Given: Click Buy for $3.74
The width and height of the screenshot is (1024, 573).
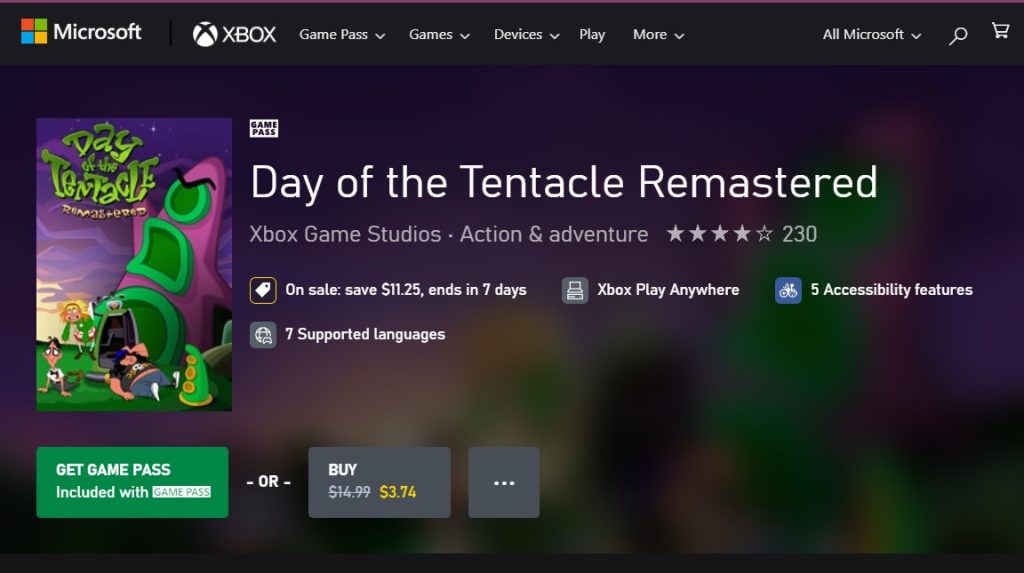Looking at the screenshot, I should point(379,482).
